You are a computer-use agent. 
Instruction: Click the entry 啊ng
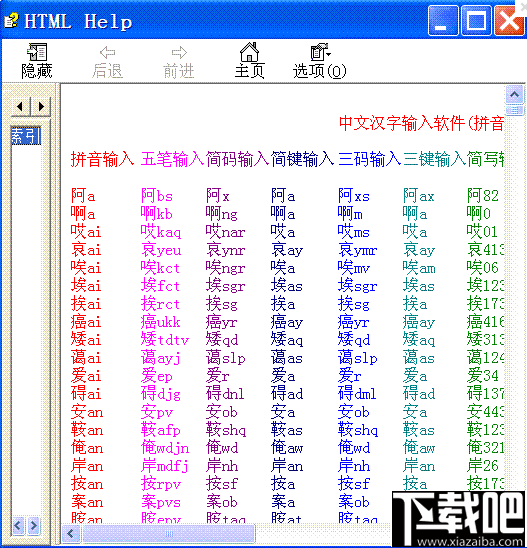click(x=222, y=214)
